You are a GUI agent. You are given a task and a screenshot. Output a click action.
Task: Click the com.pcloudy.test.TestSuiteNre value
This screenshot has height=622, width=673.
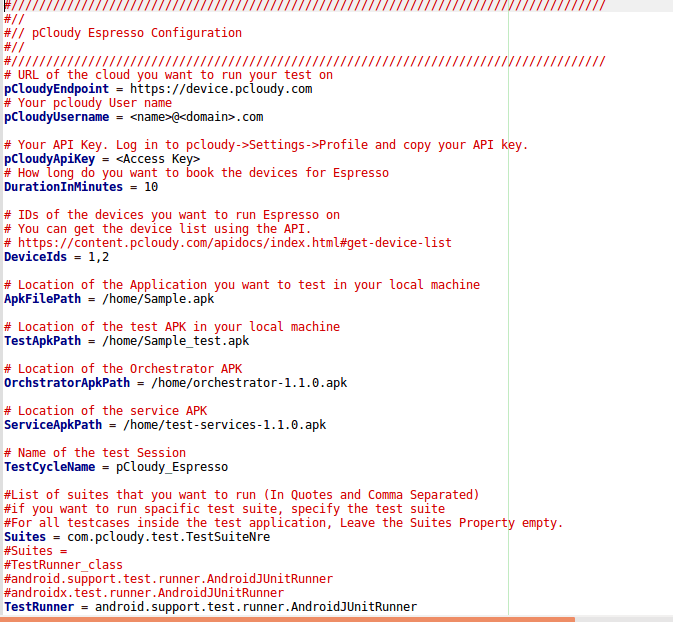pyautogui.click(x=169, y=537)
